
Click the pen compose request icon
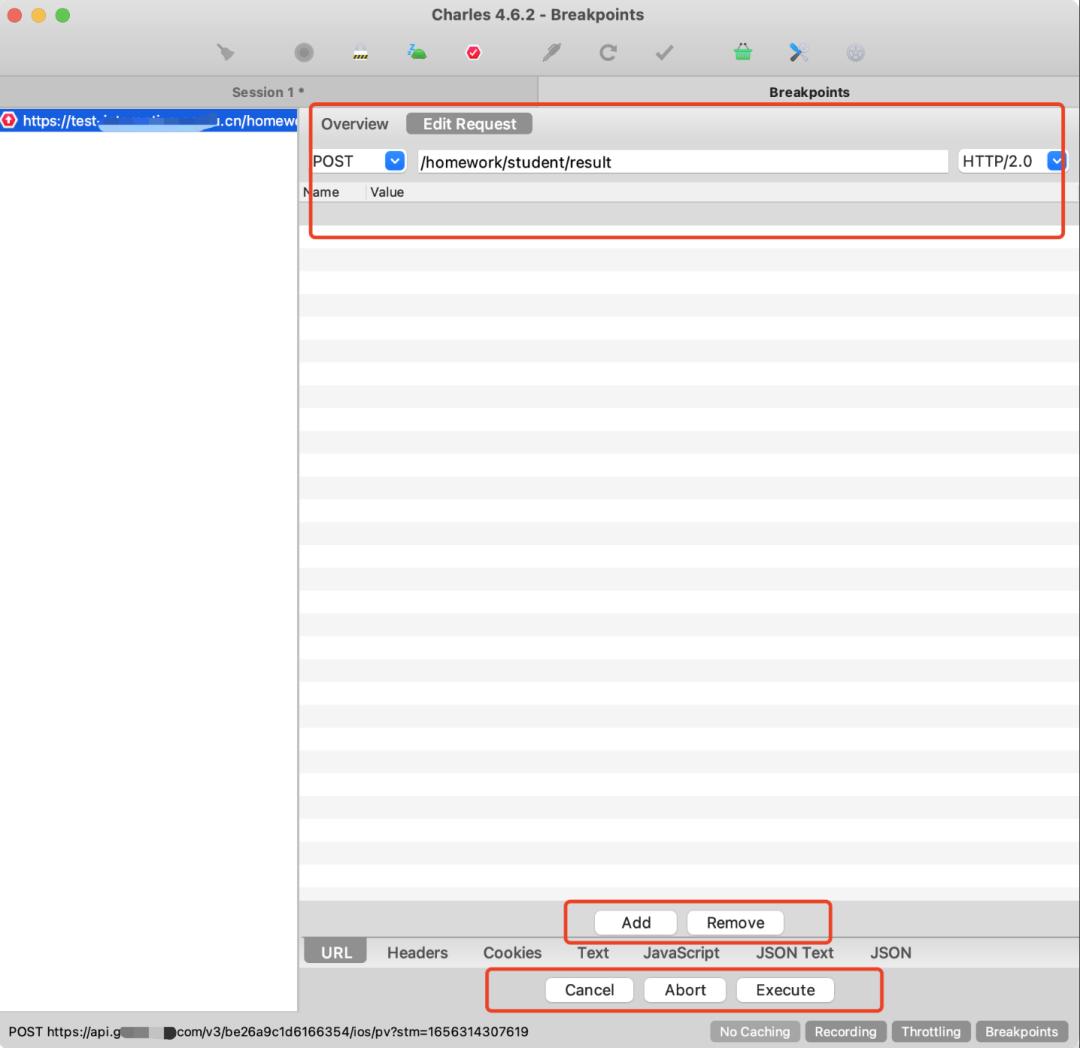coord(551,52)
